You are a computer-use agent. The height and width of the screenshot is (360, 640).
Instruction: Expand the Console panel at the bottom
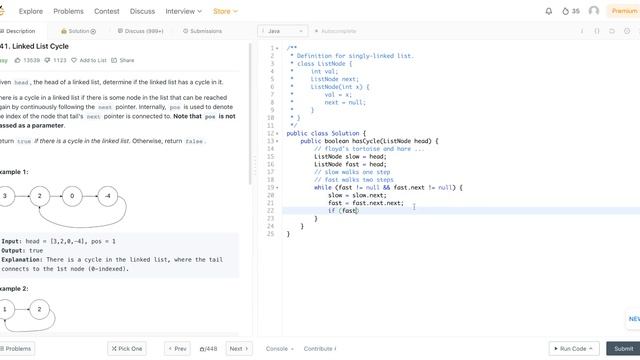280,349
